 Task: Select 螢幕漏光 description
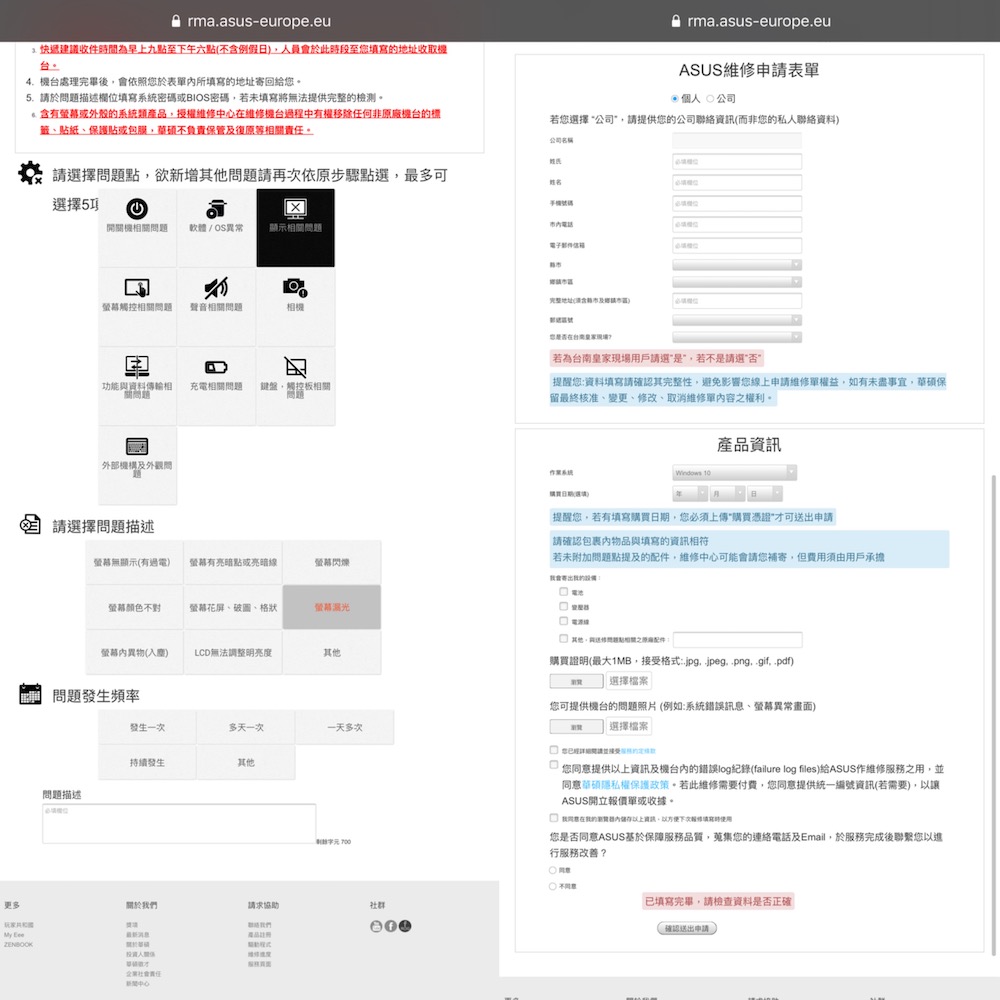(332, 607)
